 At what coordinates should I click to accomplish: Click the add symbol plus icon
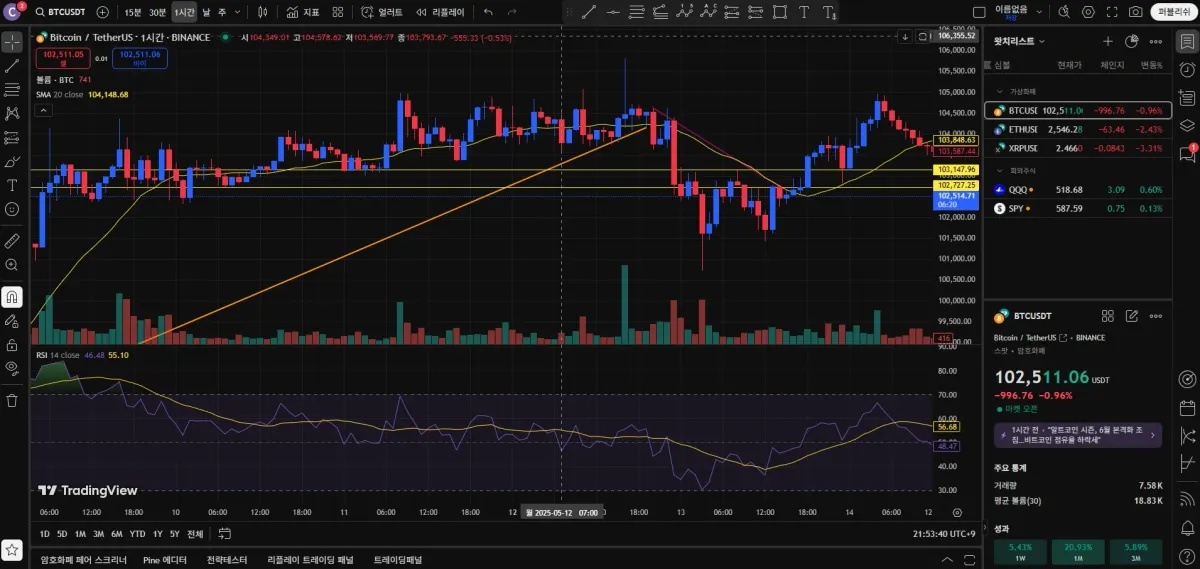pos(104,12)
